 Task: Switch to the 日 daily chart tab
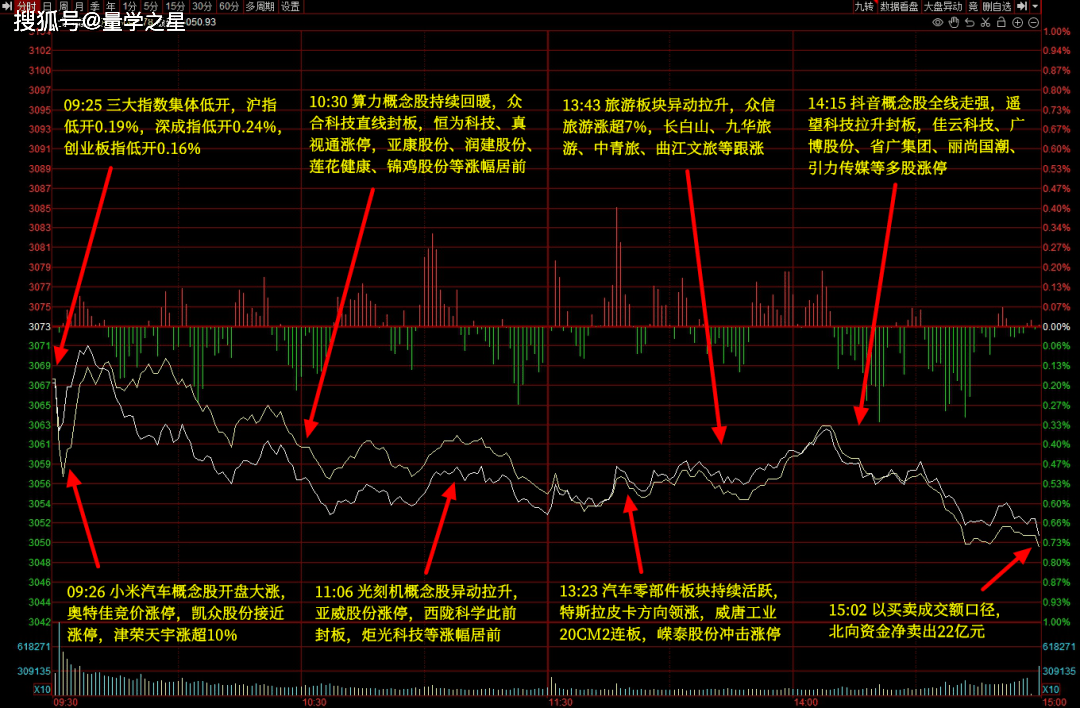[x=47, y=6]
